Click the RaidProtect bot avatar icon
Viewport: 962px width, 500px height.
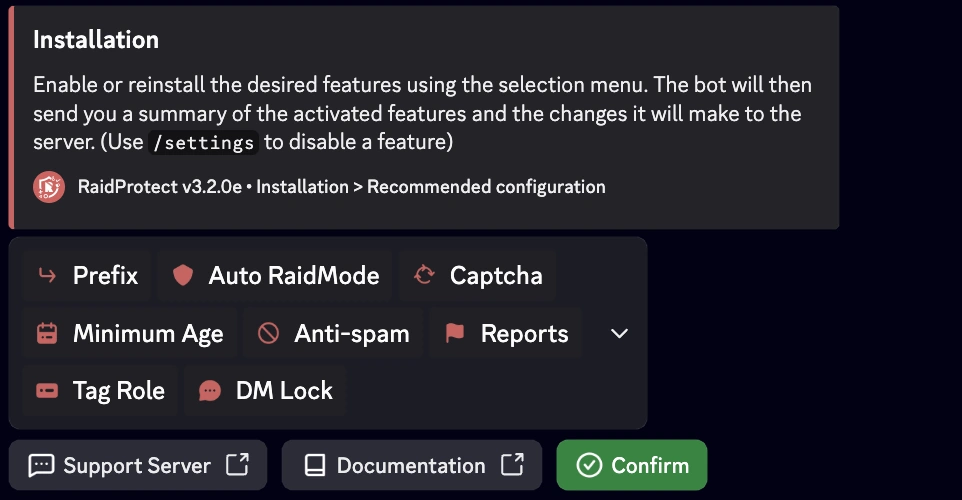pyautogui.click(x=49, y=187)
